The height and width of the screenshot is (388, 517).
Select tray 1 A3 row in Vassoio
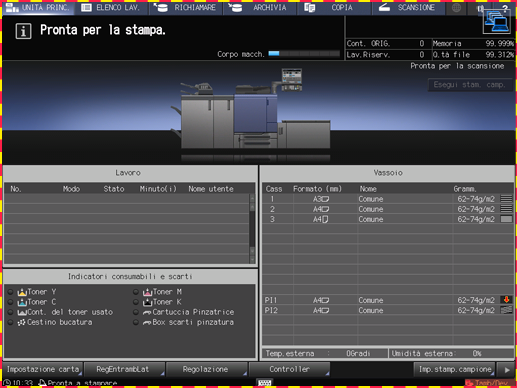pyautogui.click(x=388, y=199)
